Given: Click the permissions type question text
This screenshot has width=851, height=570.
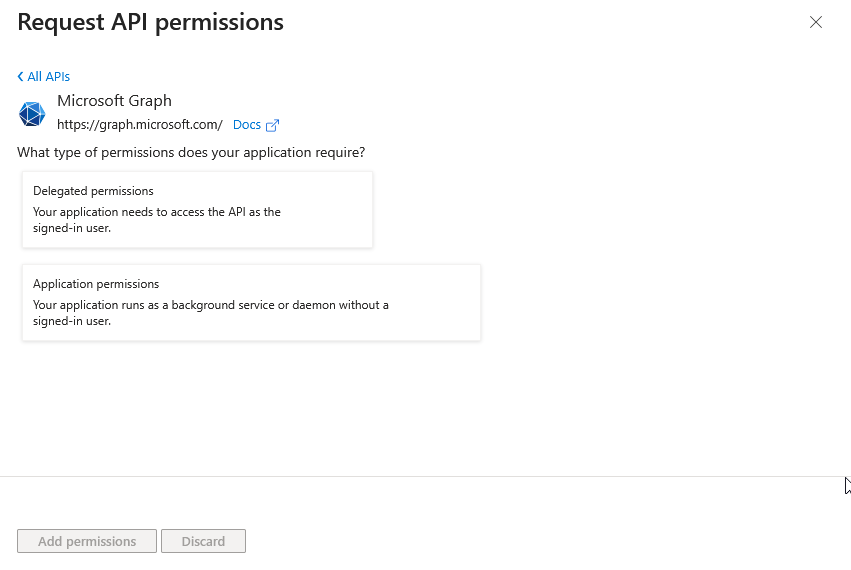Looking at the screenshot, I should [191, 153].
